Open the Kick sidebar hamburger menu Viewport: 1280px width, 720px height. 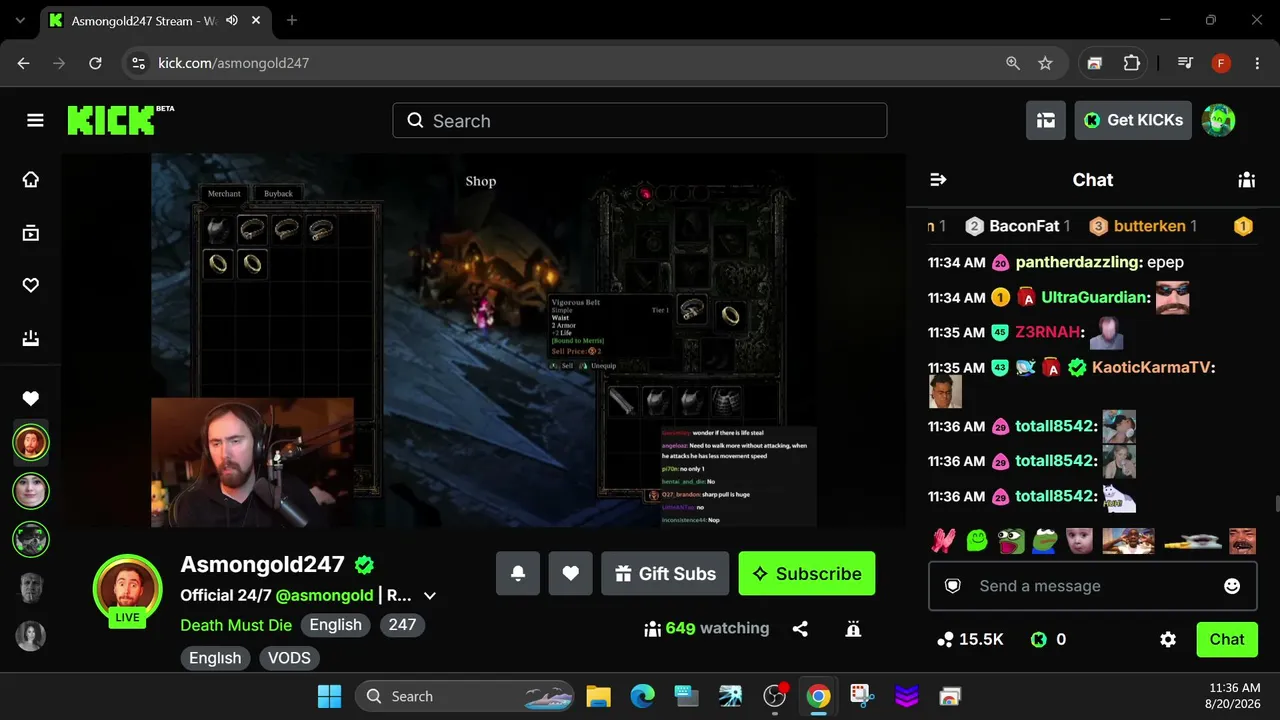tap(35, 121)
